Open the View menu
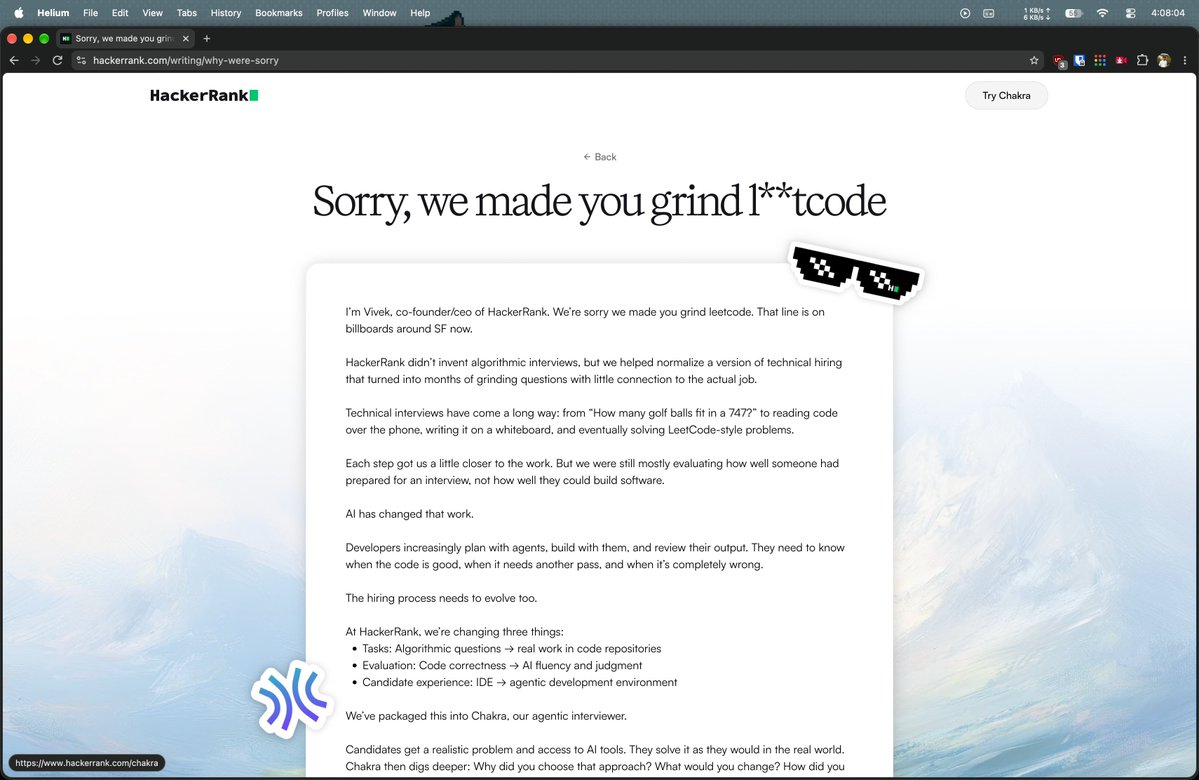The height and width of the screenshot is (780, 1199). 152,13
